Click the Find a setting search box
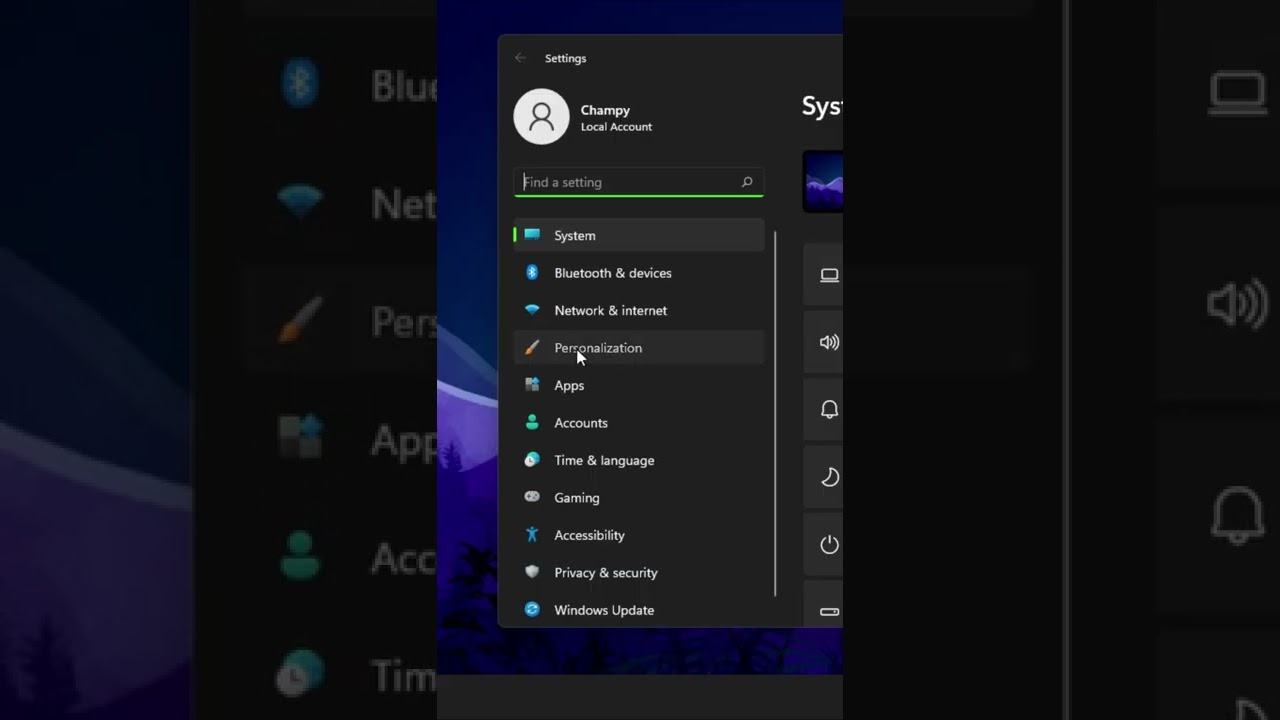This screenshot has height=720, width=1280. 639,182
